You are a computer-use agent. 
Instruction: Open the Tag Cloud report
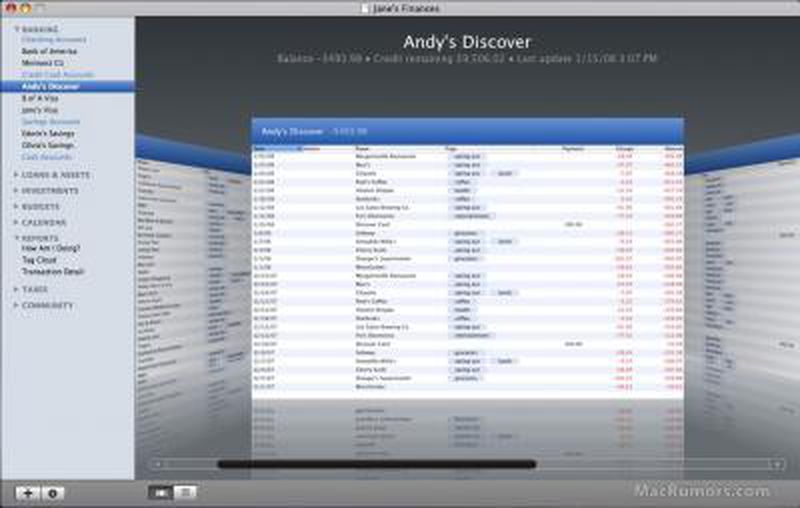[39, 260]
